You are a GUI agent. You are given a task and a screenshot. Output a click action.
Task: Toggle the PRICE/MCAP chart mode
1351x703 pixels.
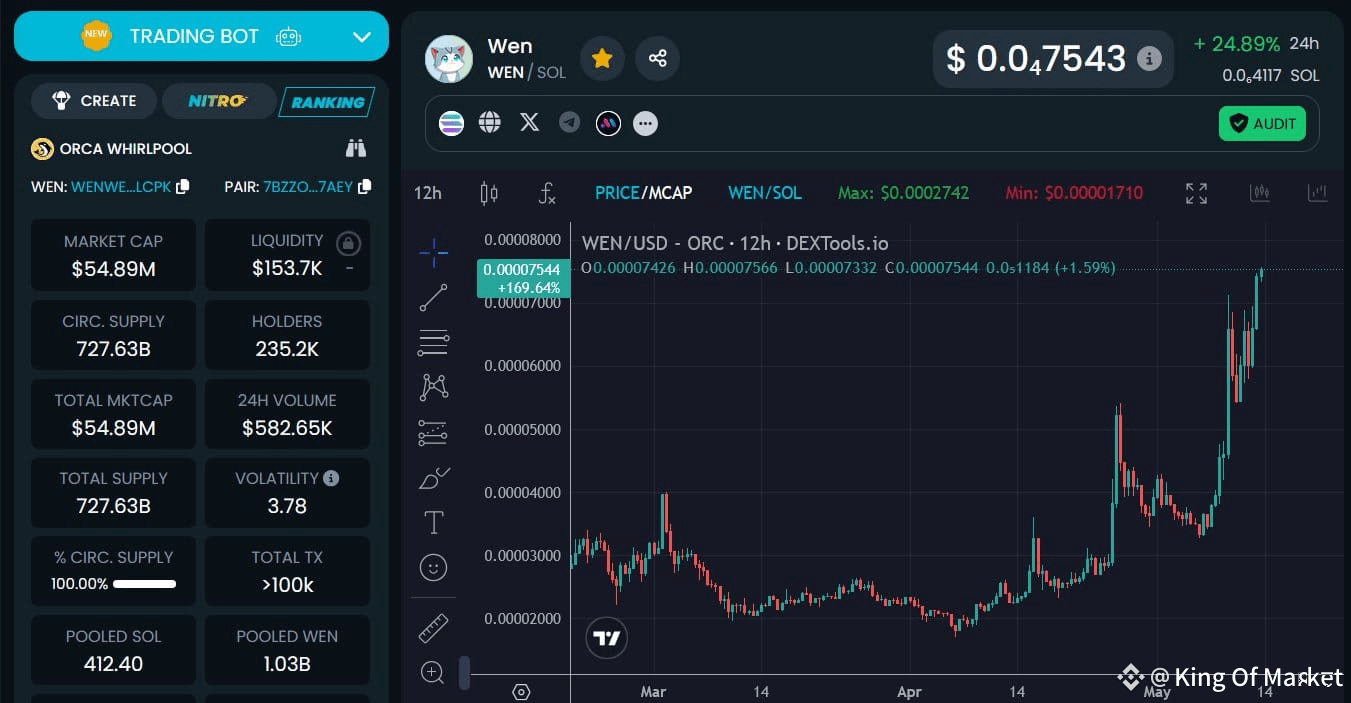click(x=643, y=193)
